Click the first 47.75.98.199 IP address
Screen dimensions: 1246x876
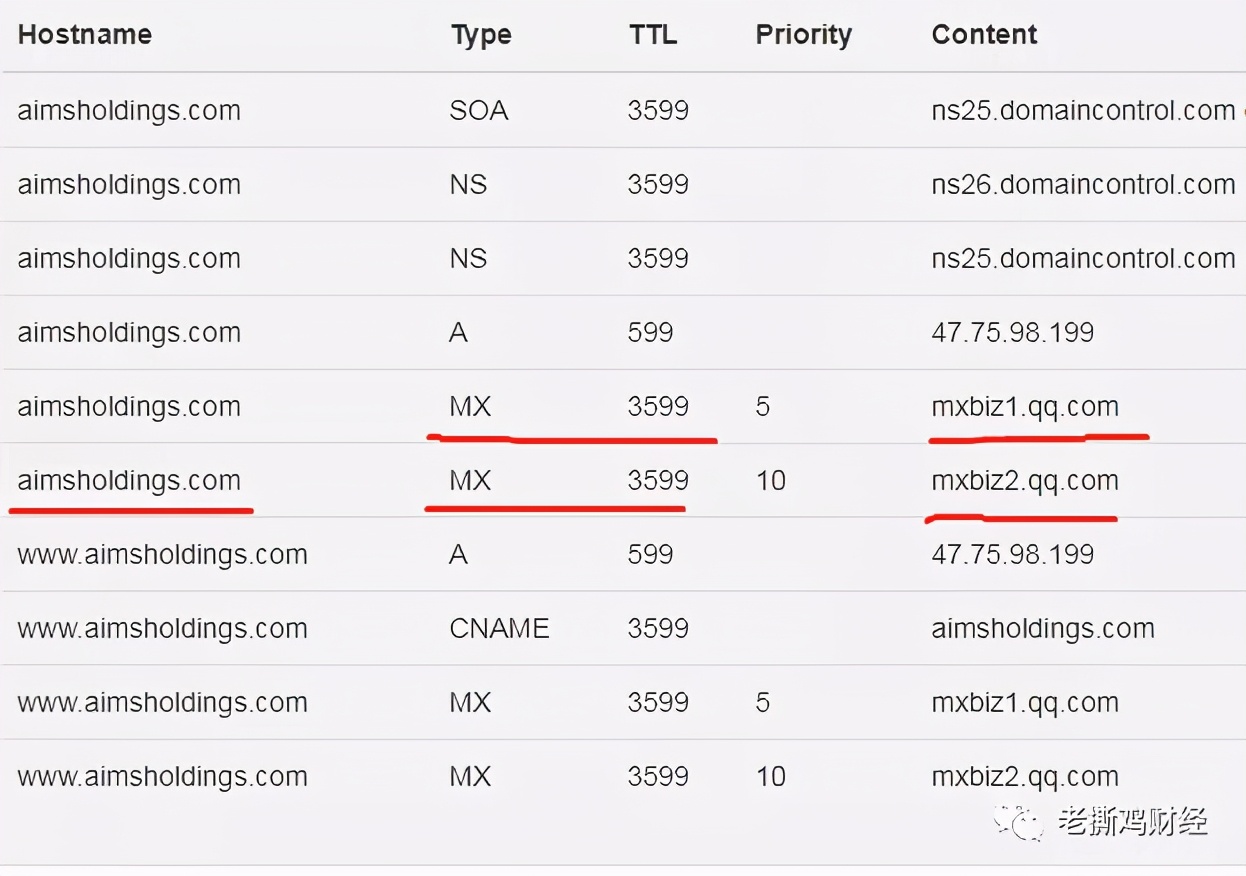point(1013,332)
